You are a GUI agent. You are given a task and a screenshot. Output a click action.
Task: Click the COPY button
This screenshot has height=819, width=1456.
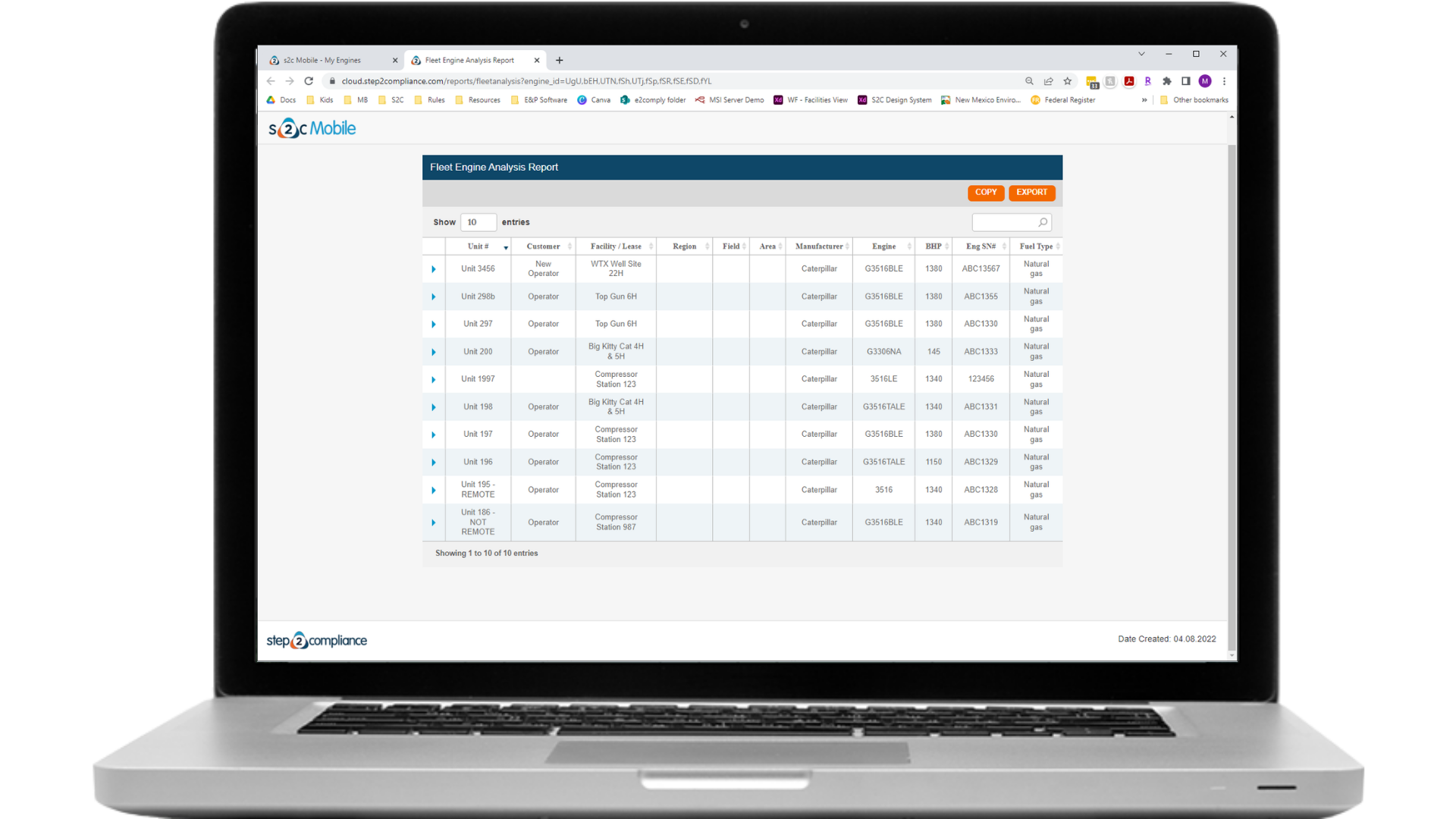tap(985, 192)
